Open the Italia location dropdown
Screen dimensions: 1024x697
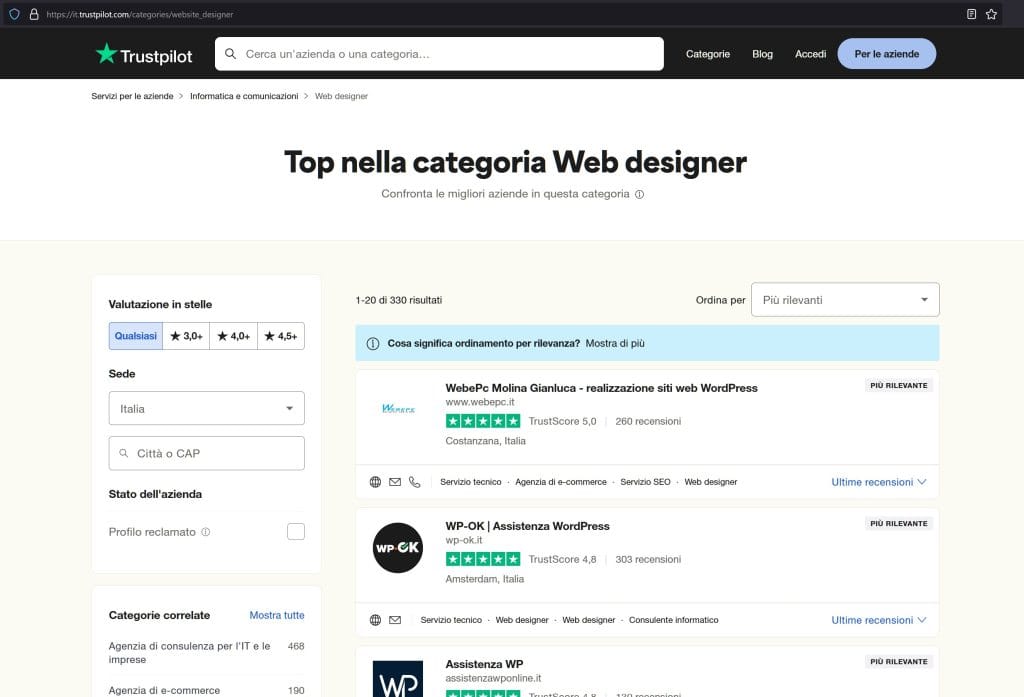pyautogui.click(x=206, y=408)
